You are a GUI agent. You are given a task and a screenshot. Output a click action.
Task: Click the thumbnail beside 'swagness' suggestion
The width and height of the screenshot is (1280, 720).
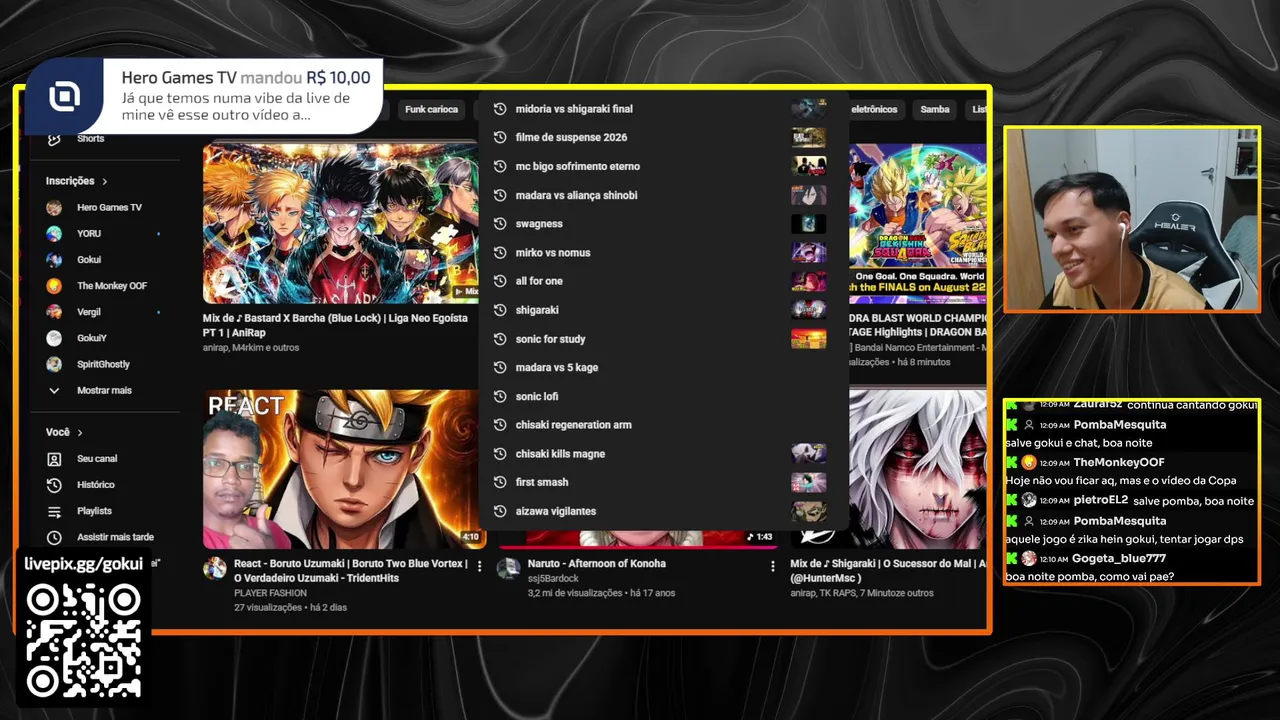point(809,224)
